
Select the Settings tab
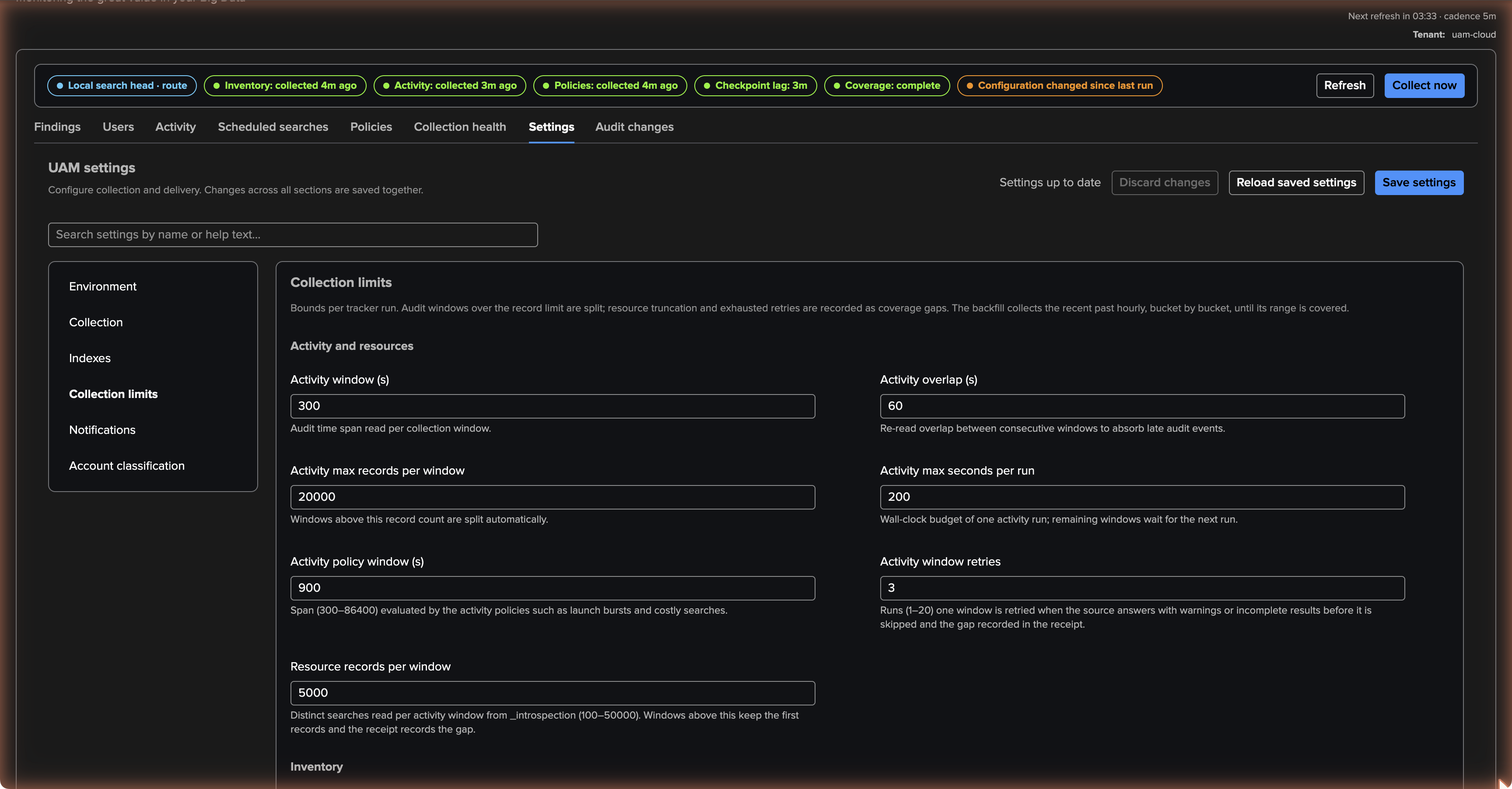pos(551,127)
